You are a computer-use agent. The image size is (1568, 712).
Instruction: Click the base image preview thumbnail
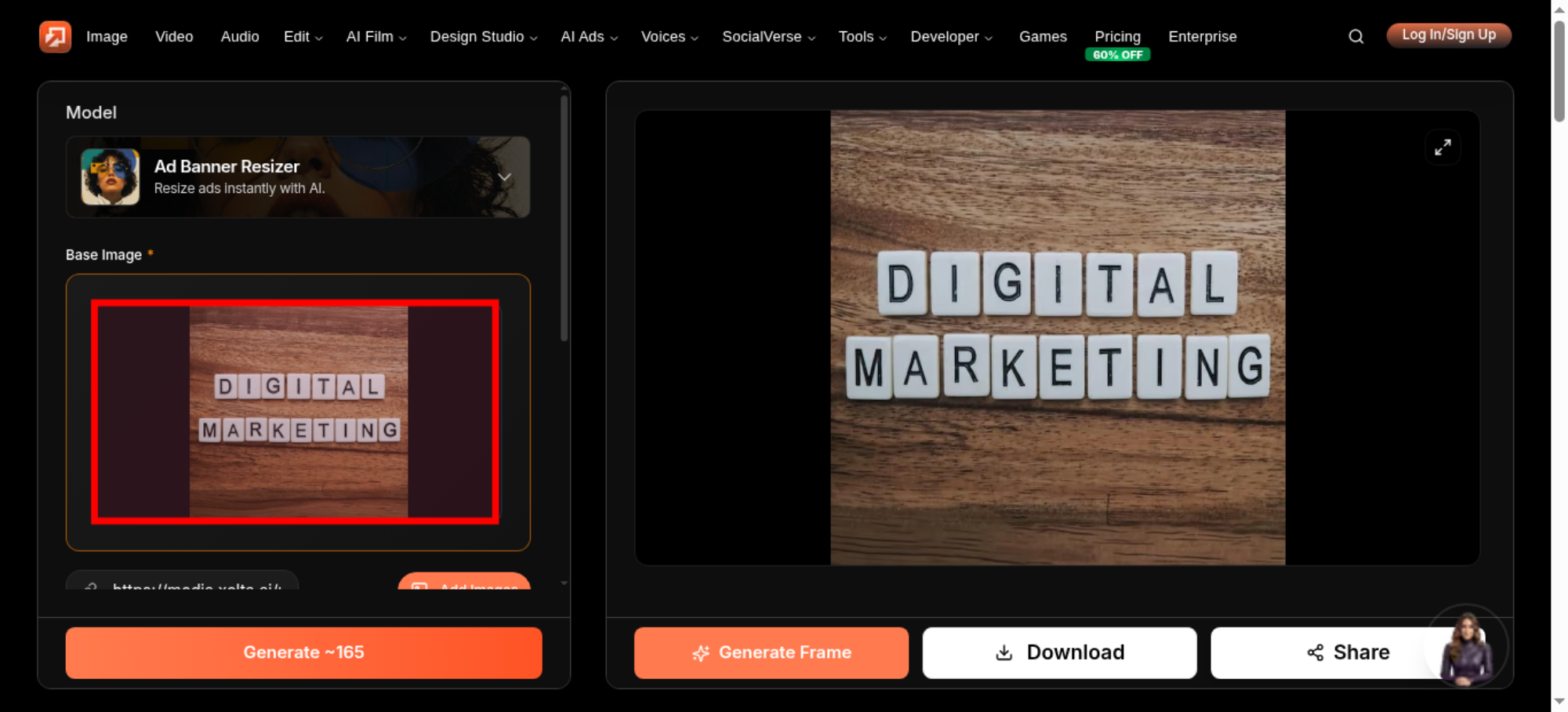(295, 412)
